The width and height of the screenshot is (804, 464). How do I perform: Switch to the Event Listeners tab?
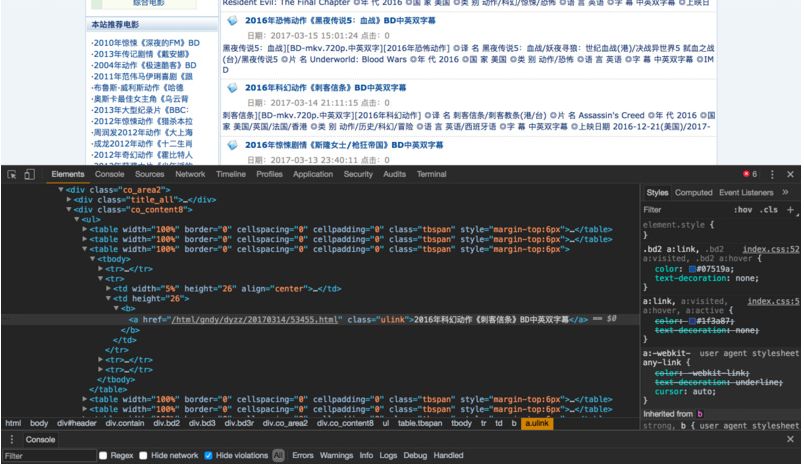746,193
